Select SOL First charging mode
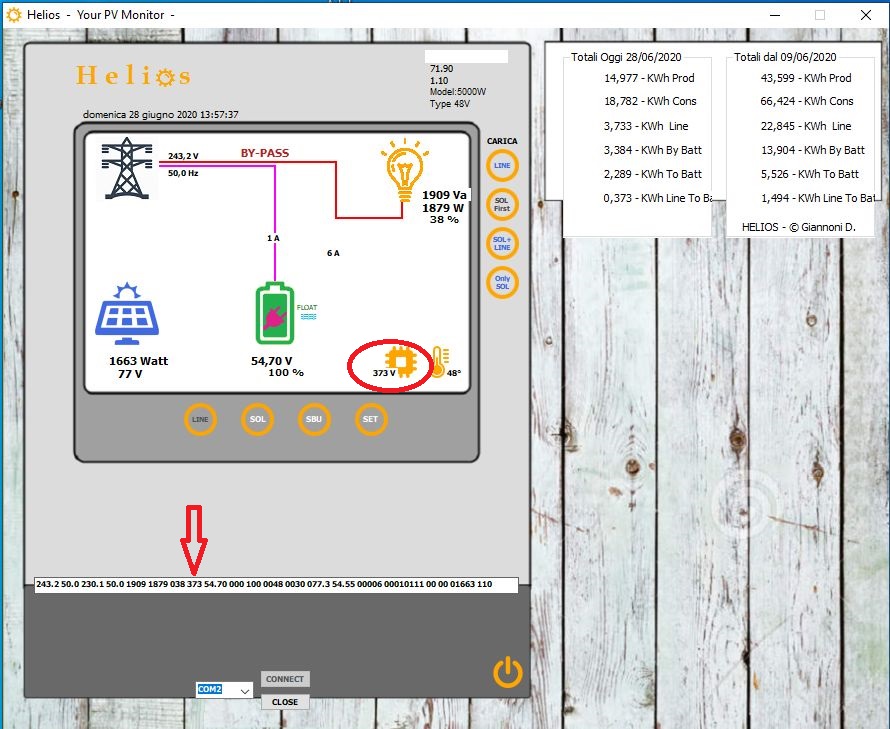This screenshot has height=729, width=890. tap(502, 204)
